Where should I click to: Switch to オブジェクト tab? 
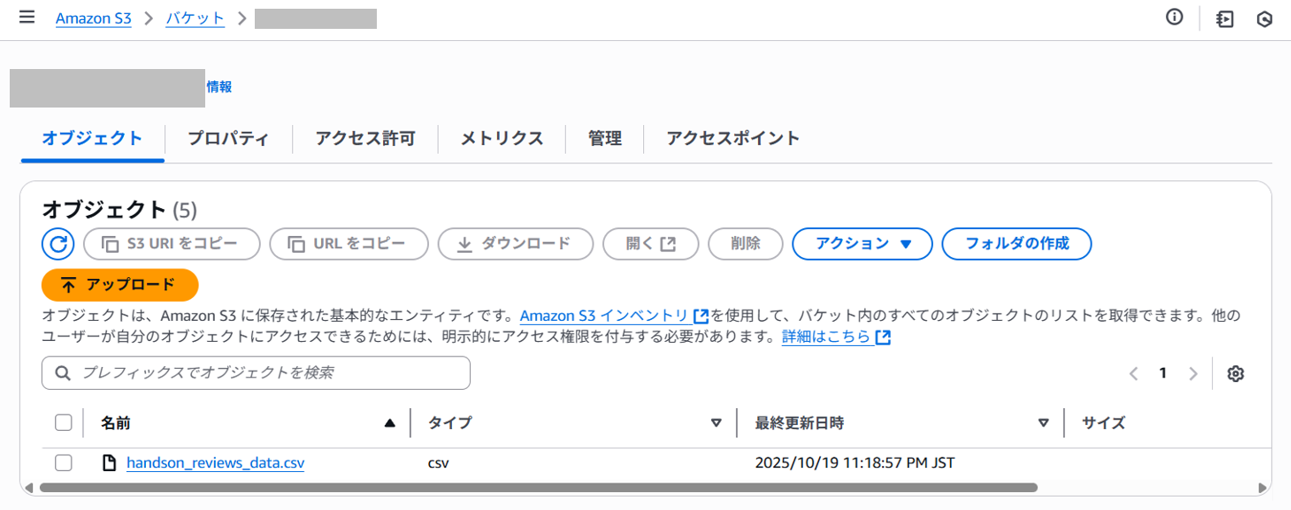(x=92, y=139)
